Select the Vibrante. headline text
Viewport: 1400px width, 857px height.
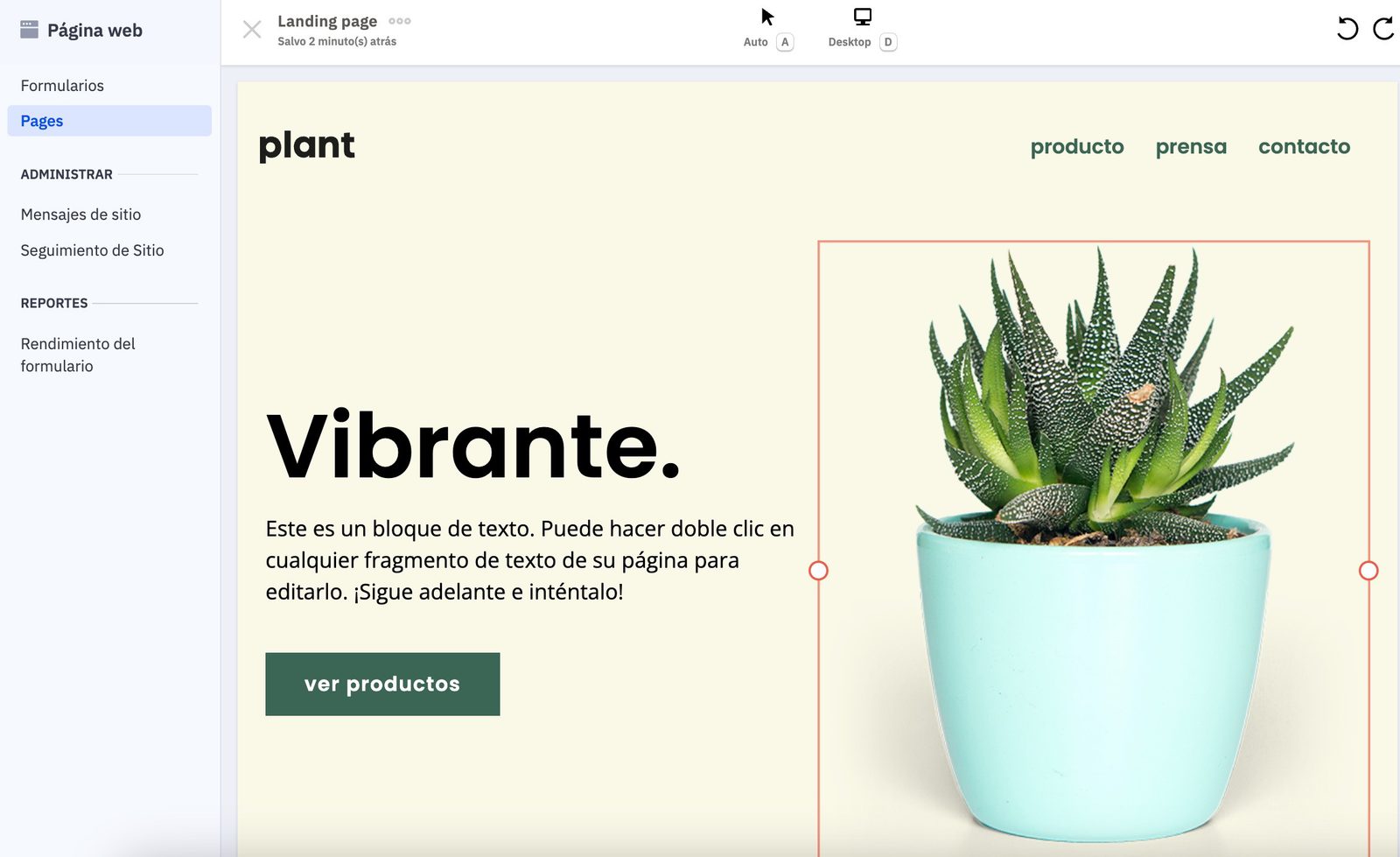473,445
